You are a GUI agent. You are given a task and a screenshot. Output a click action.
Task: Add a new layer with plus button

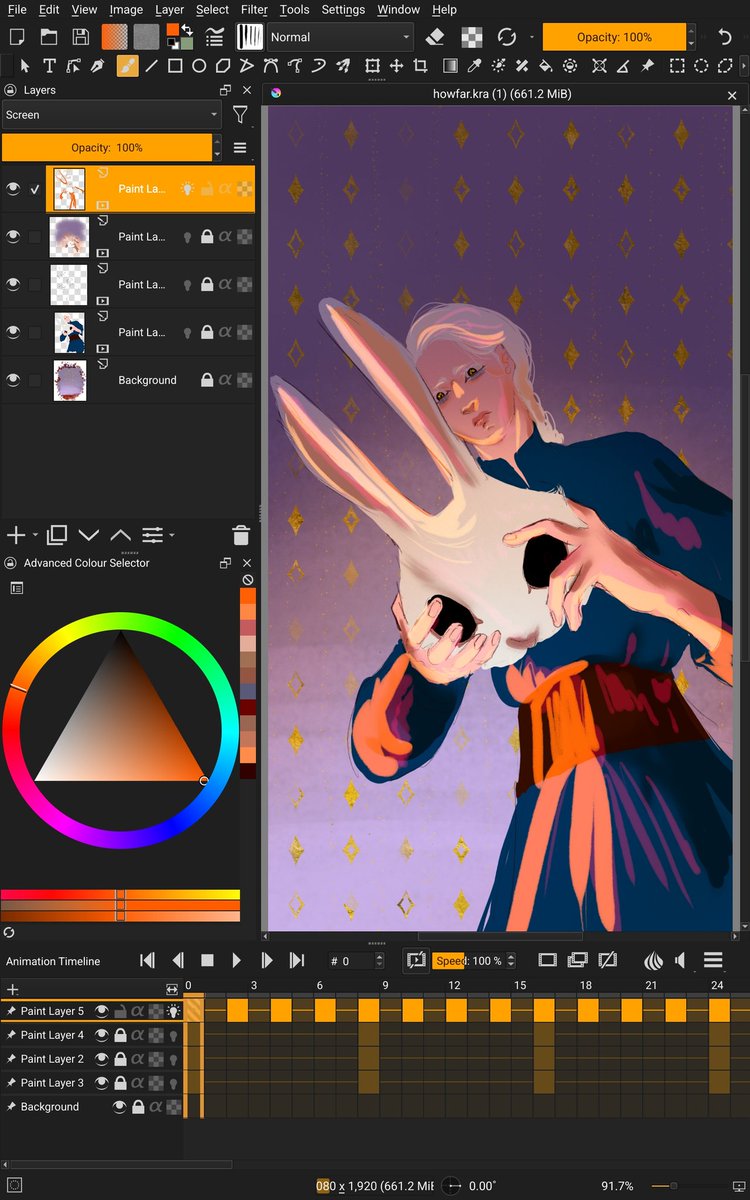[15, 535]
